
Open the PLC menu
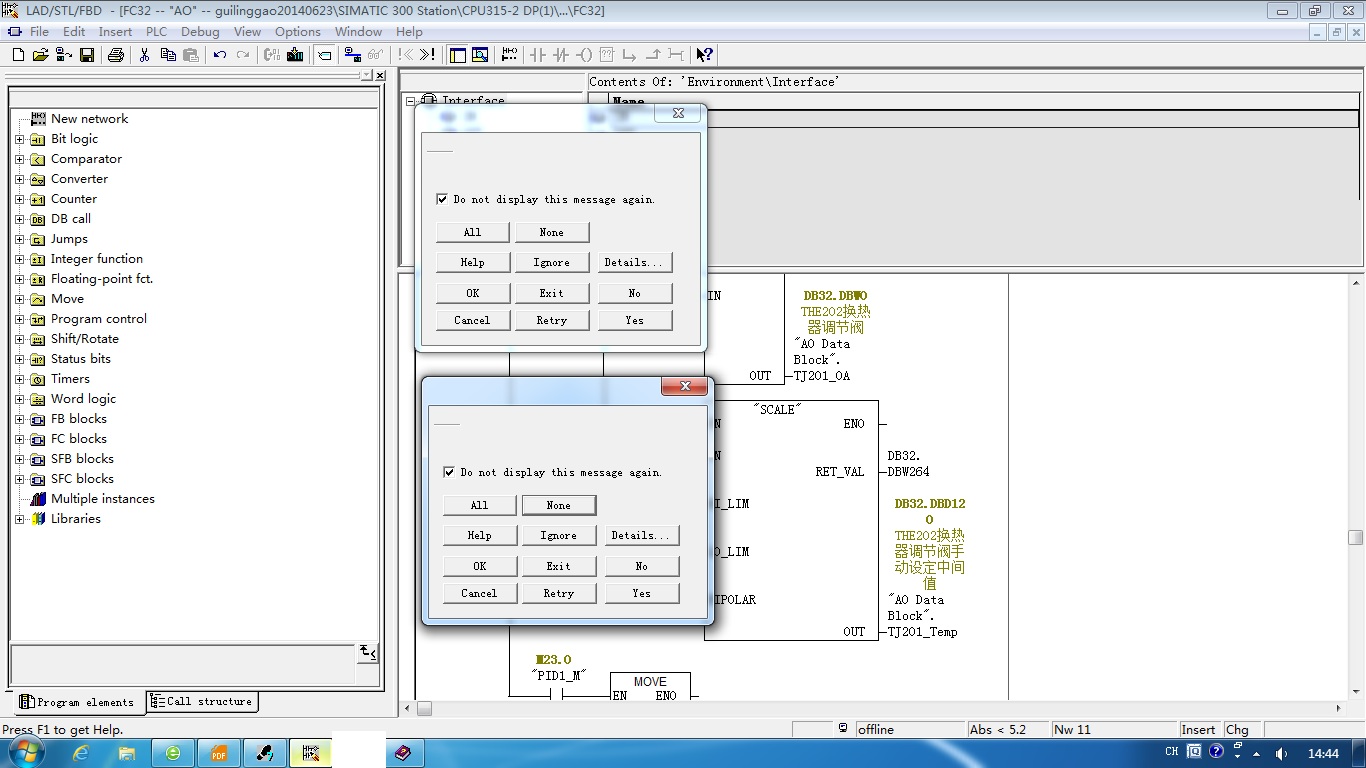coord(156,32)
